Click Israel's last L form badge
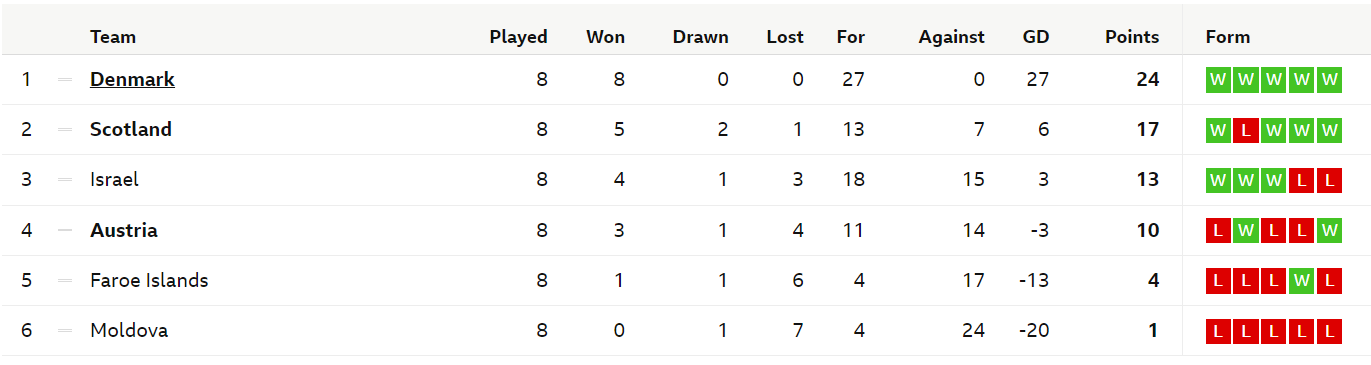 1329,180
